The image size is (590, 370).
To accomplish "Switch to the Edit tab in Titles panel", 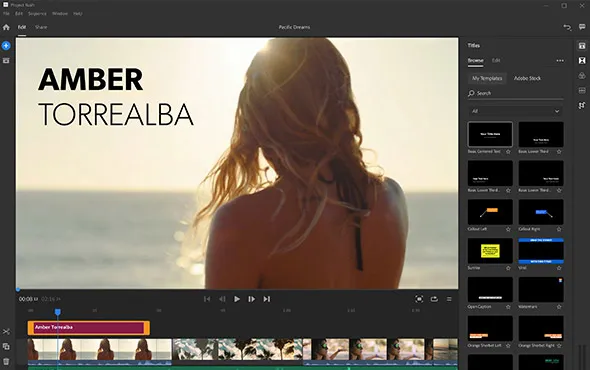I will tap(496, 61).
